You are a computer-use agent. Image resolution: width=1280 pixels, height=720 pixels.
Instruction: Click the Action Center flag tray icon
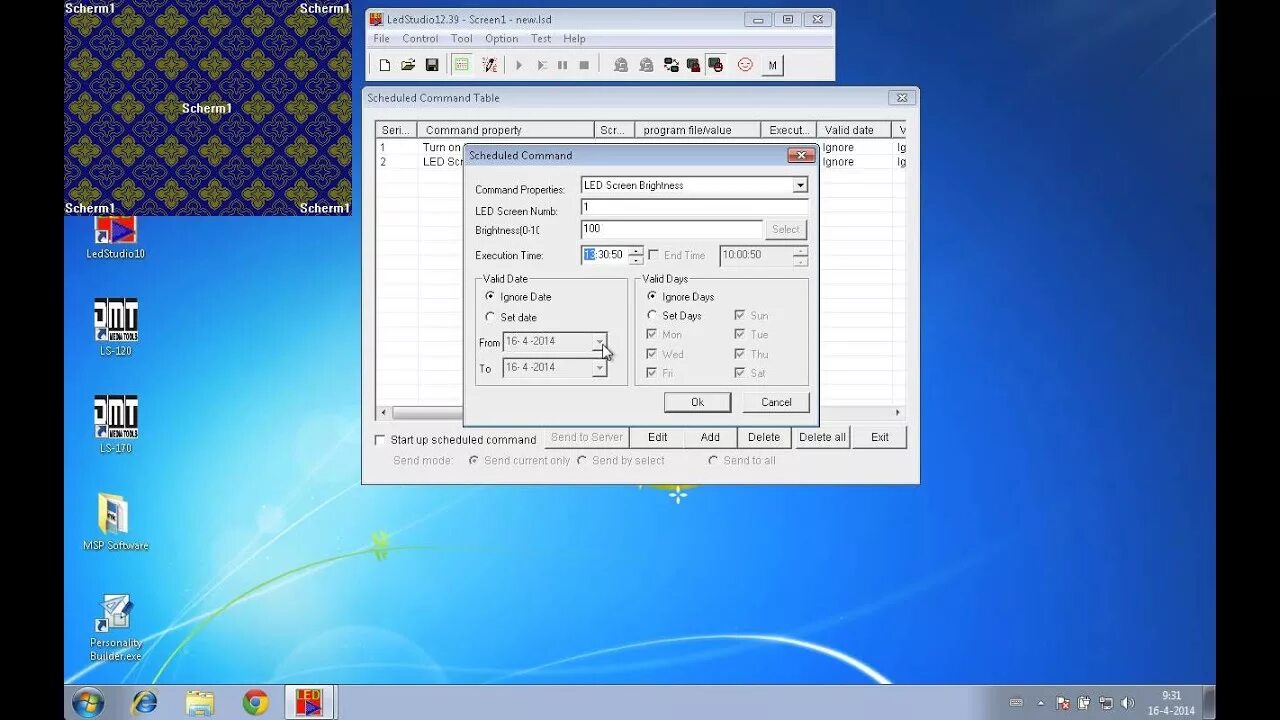[1062, 703]
